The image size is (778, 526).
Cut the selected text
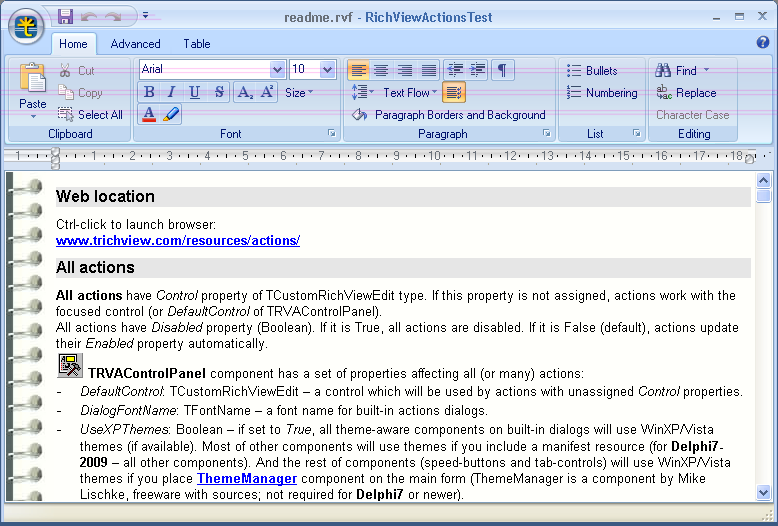pyautogui.click(x=77, y=70)
